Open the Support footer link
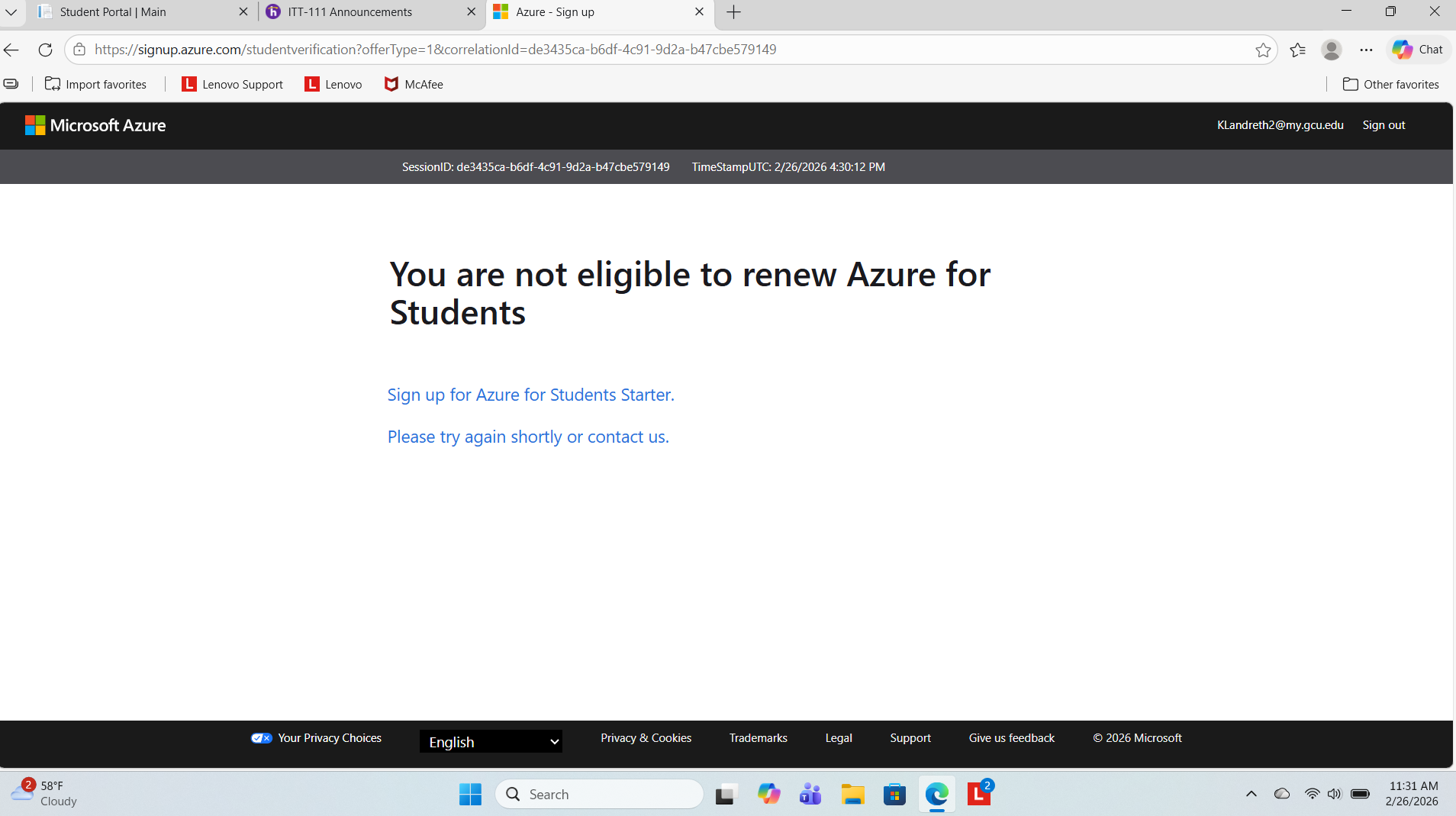The height and width of the screenshot is (816, 1456). click(910, 738)
